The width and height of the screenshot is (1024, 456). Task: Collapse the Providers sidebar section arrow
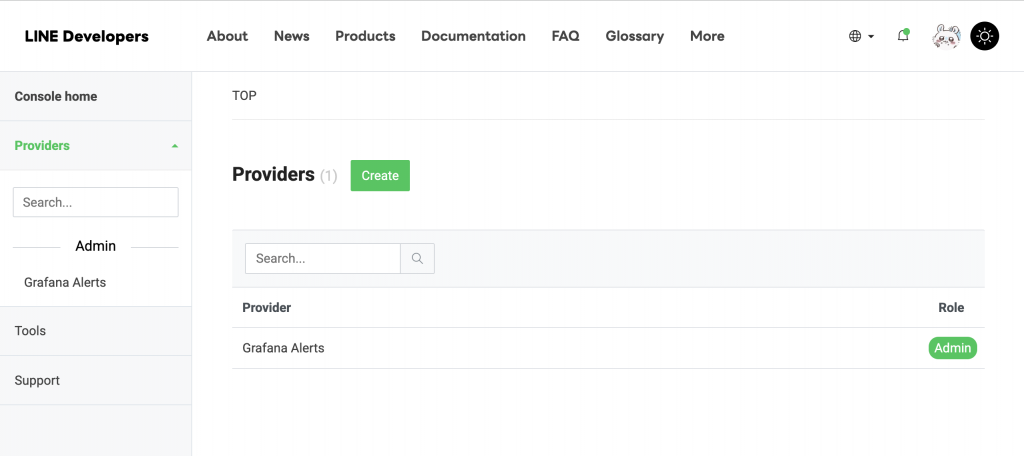tap(174, 146)
